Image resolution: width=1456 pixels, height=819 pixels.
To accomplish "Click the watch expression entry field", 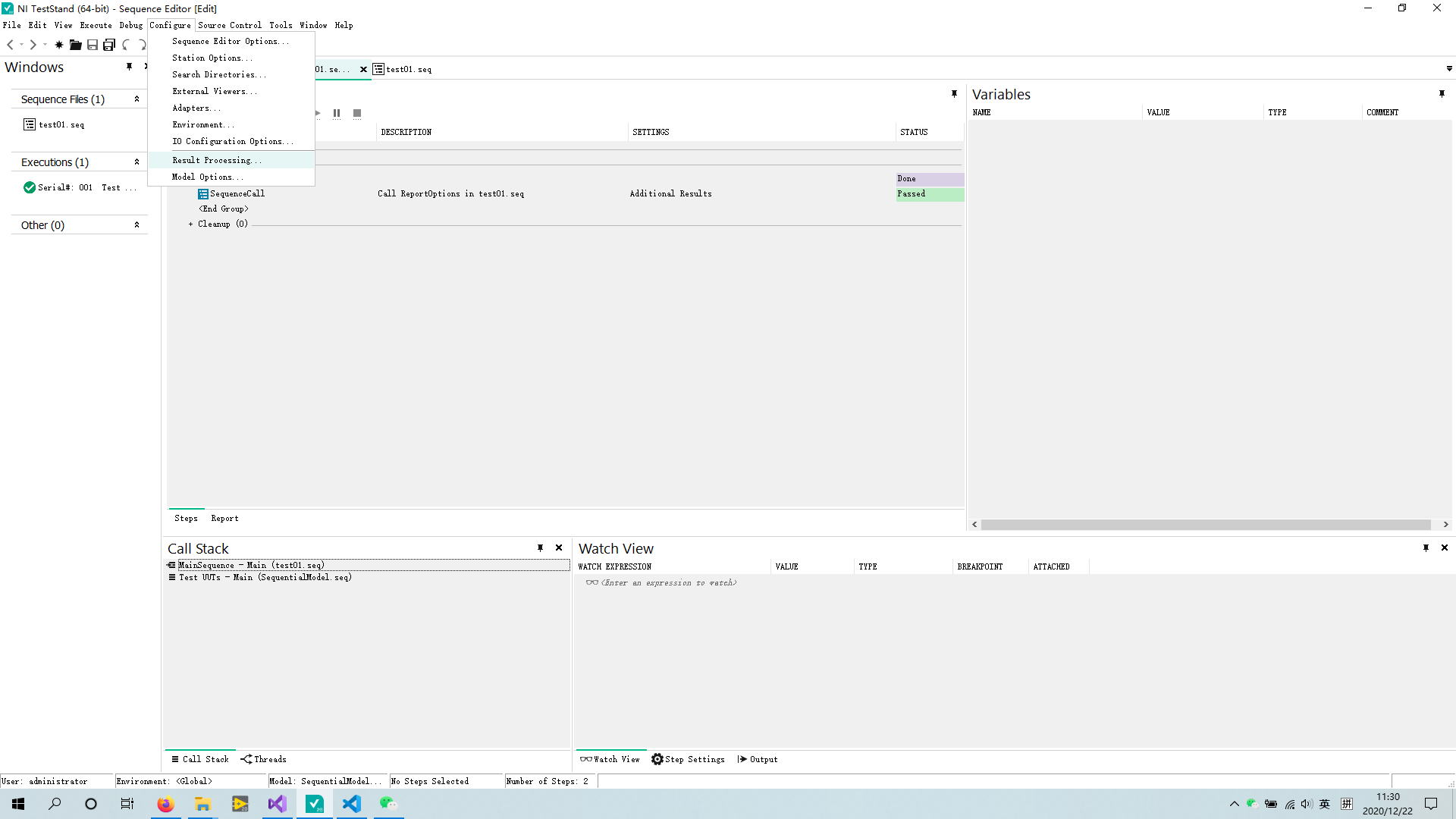I will click(x=667, y=582).
